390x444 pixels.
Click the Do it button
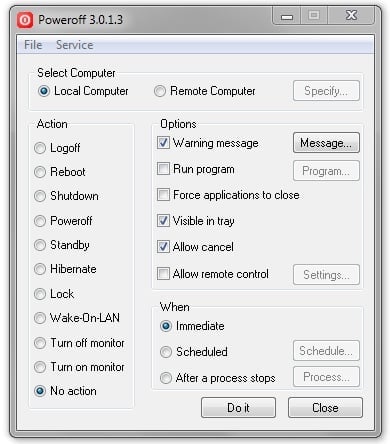238,407
